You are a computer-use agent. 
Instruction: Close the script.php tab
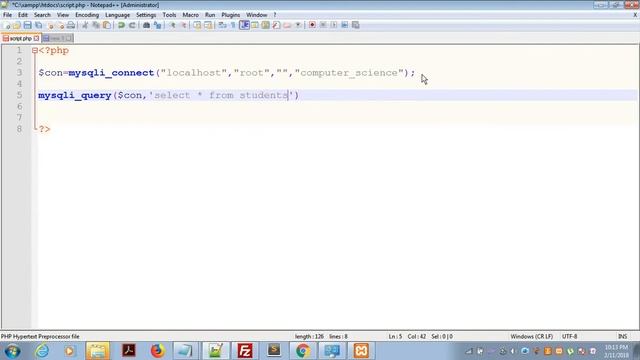pos(36,38)
